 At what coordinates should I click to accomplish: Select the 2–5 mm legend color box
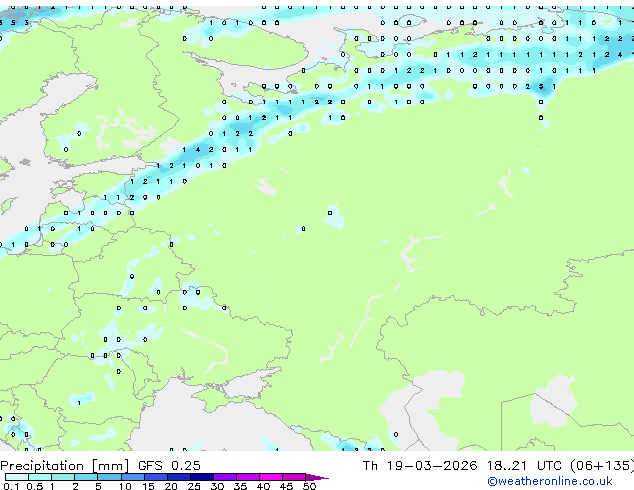(x=86, y=477)
